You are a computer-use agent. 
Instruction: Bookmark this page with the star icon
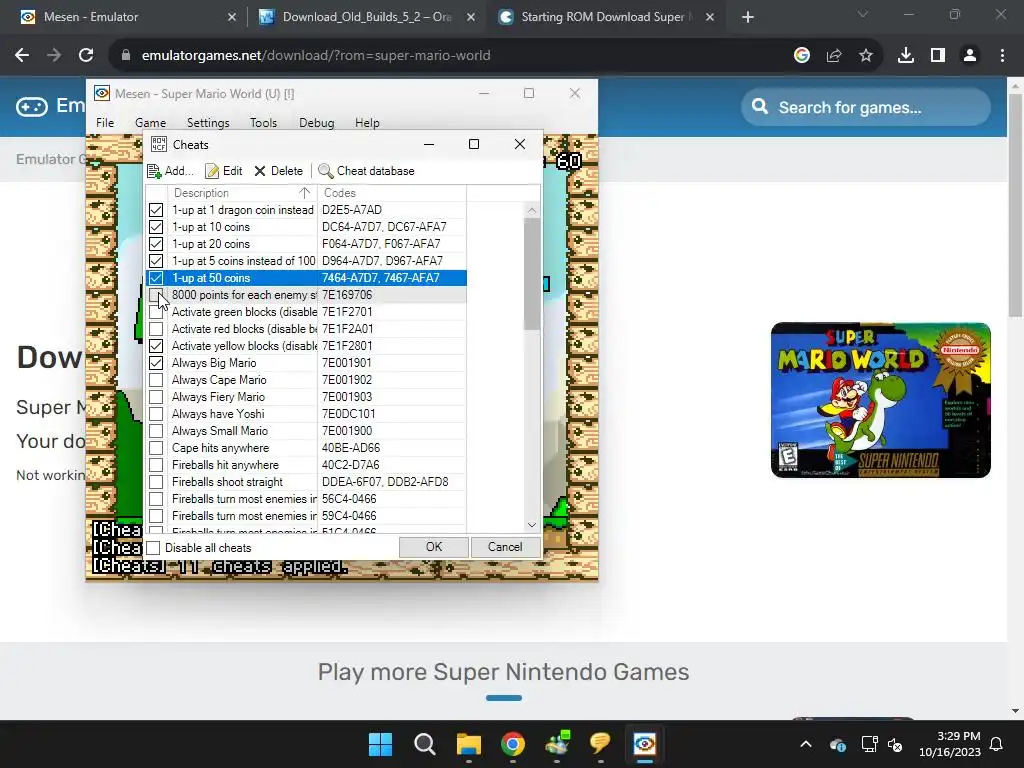point(866,56)
